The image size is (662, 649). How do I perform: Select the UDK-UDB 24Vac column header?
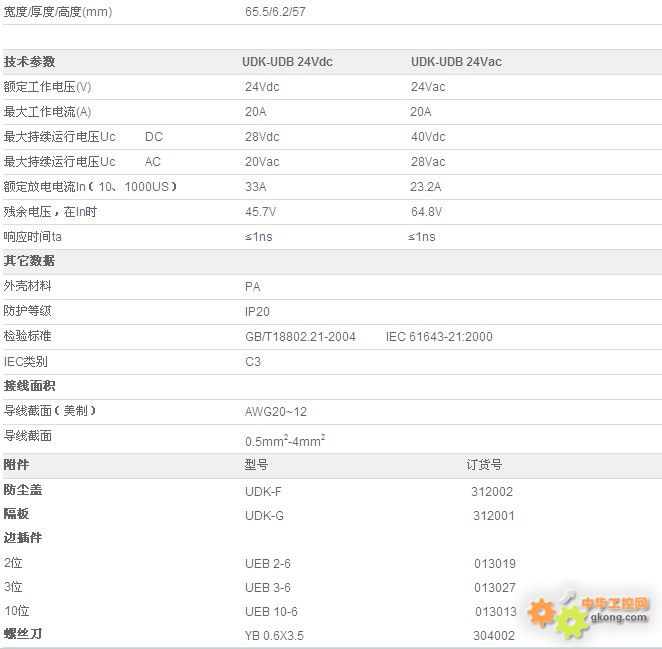click(456, 62)
